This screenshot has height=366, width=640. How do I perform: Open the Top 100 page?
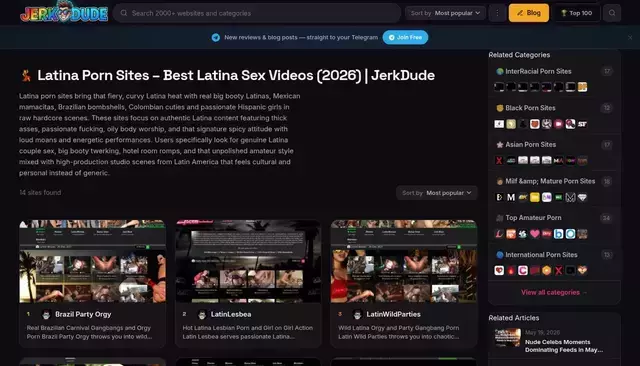[576, 13]
